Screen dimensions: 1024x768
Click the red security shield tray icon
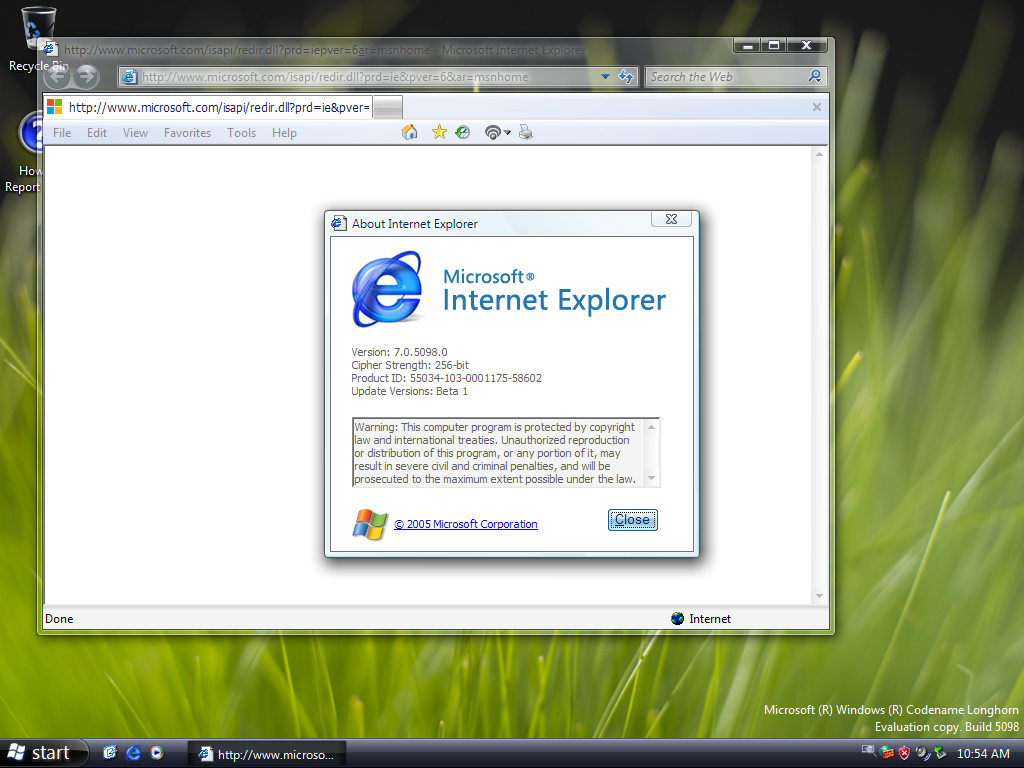904,753
